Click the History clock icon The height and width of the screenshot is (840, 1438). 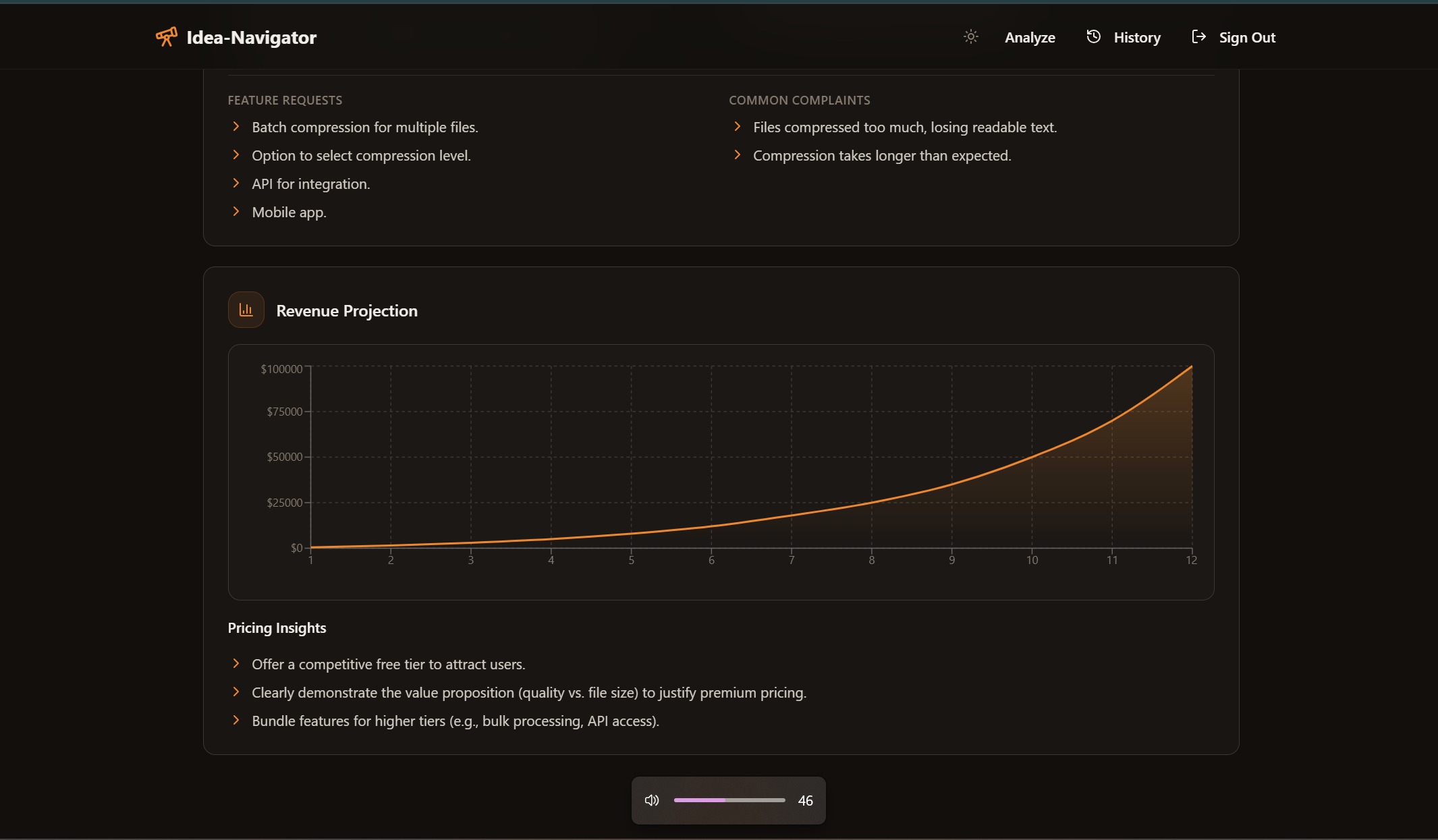[1093, 36]
